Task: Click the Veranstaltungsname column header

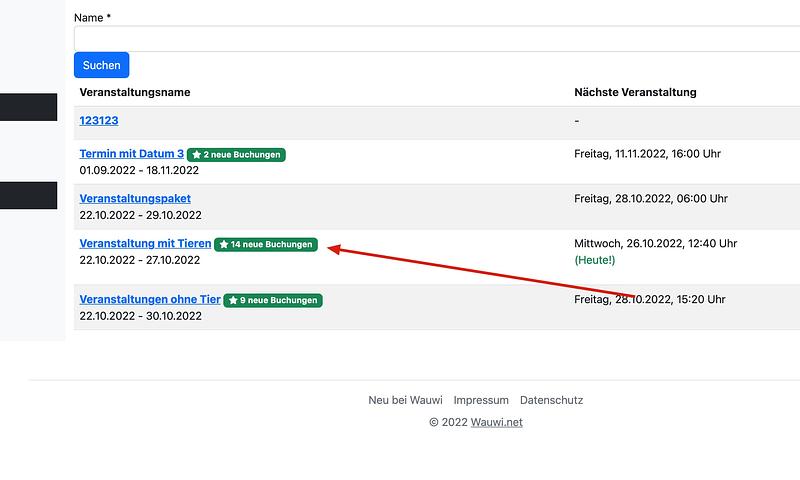Action: tap(135, 92)
